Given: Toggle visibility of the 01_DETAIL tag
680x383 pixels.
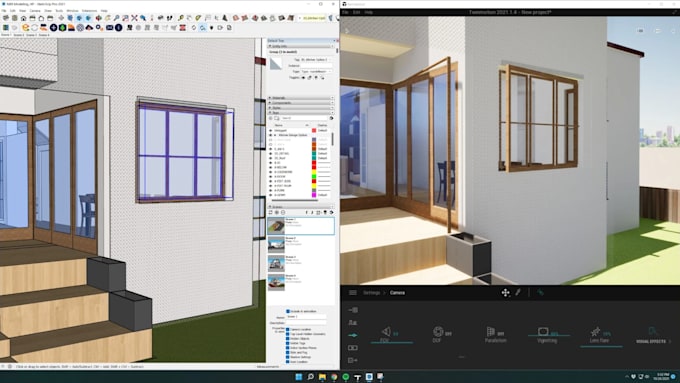Looking at the screenshot, I should pos(271,154).
